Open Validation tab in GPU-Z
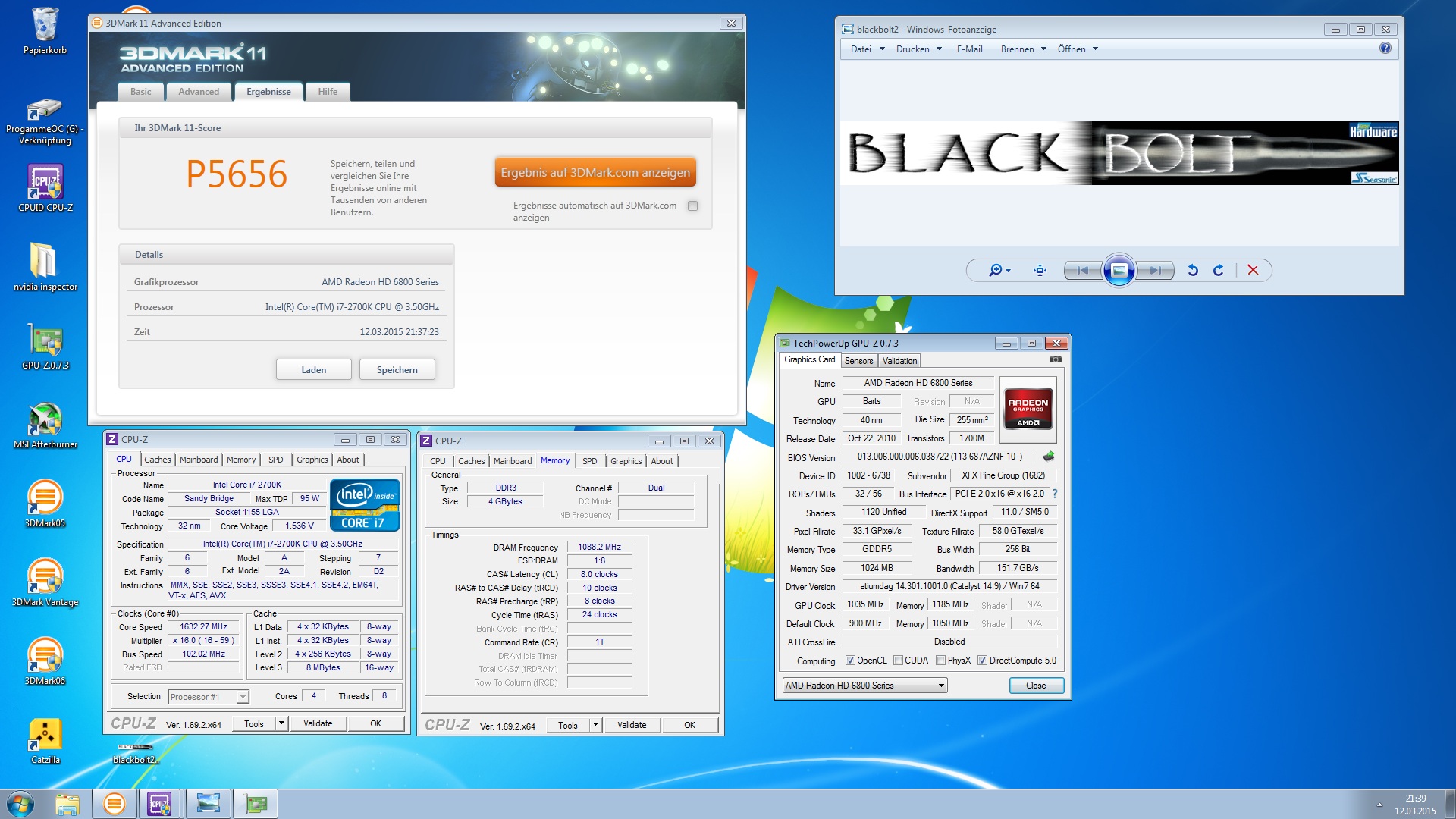This screenshot has width=1456, height=819. point(899,361)
